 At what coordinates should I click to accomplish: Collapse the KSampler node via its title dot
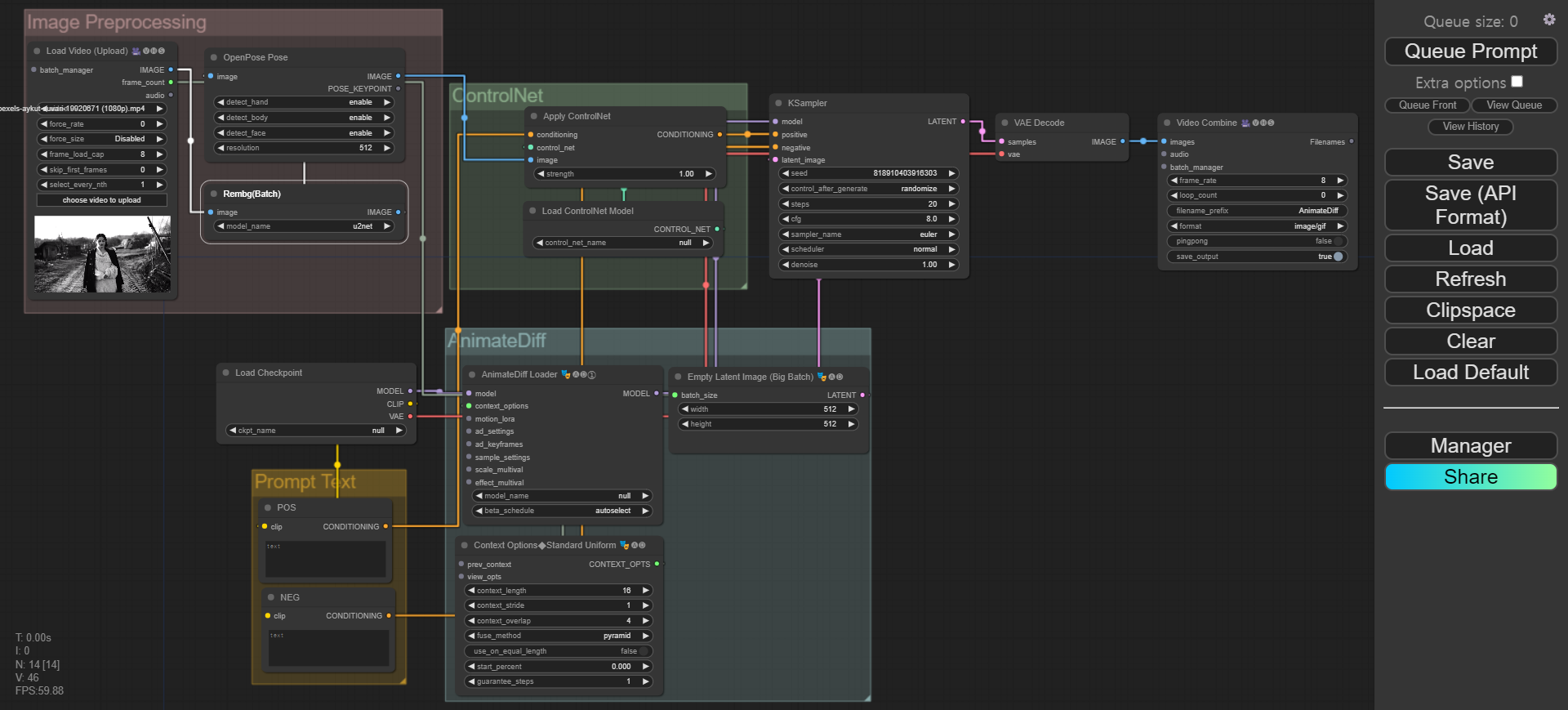778,104
